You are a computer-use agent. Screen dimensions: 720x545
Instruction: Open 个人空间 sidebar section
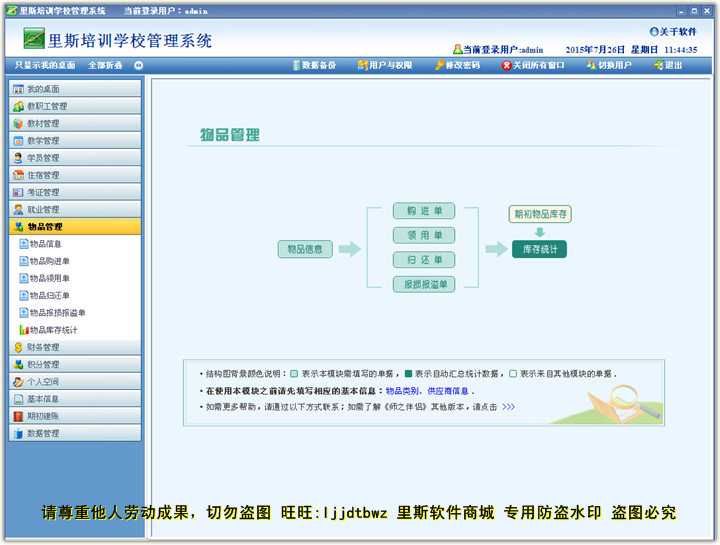(75, 382)
